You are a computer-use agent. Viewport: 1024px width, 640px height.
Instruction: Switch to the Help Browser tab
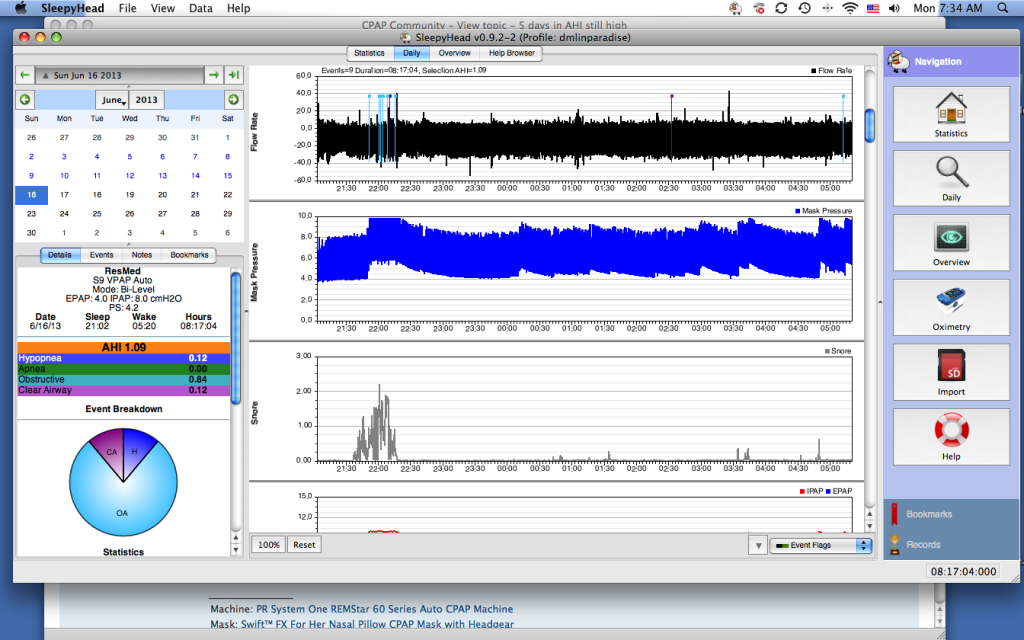[x=511, y=53]
